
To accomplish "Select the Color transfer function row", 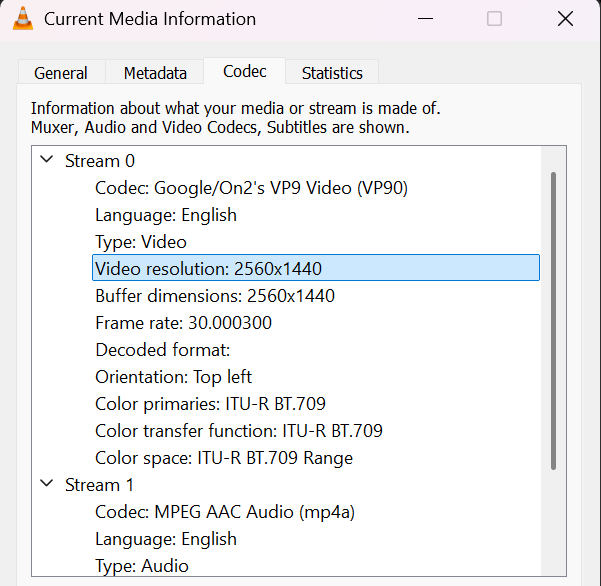I will point(238,431).
